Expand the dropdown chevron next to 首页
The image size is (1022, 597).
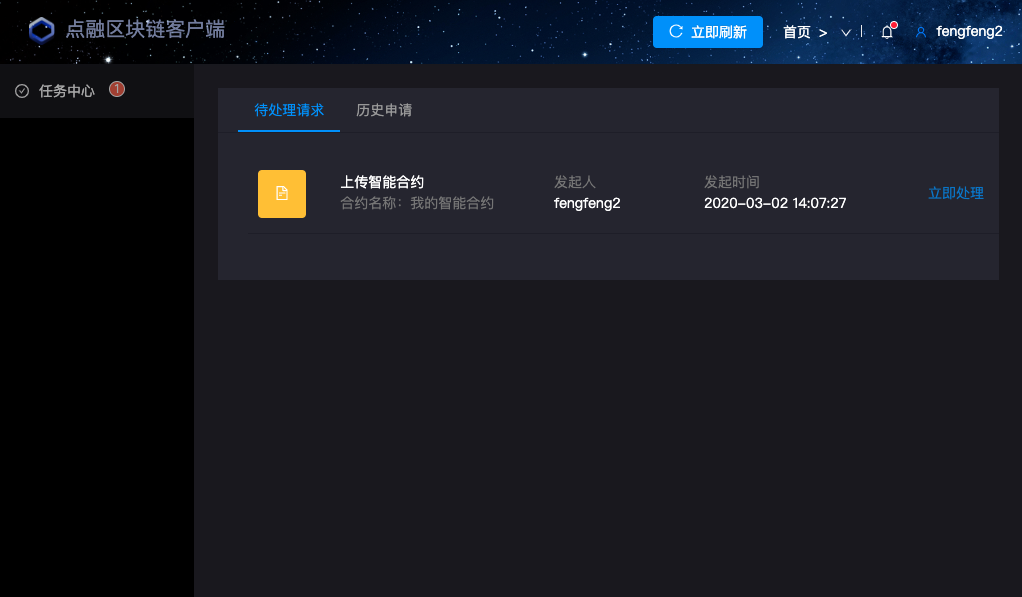click(x=845, y=33)
